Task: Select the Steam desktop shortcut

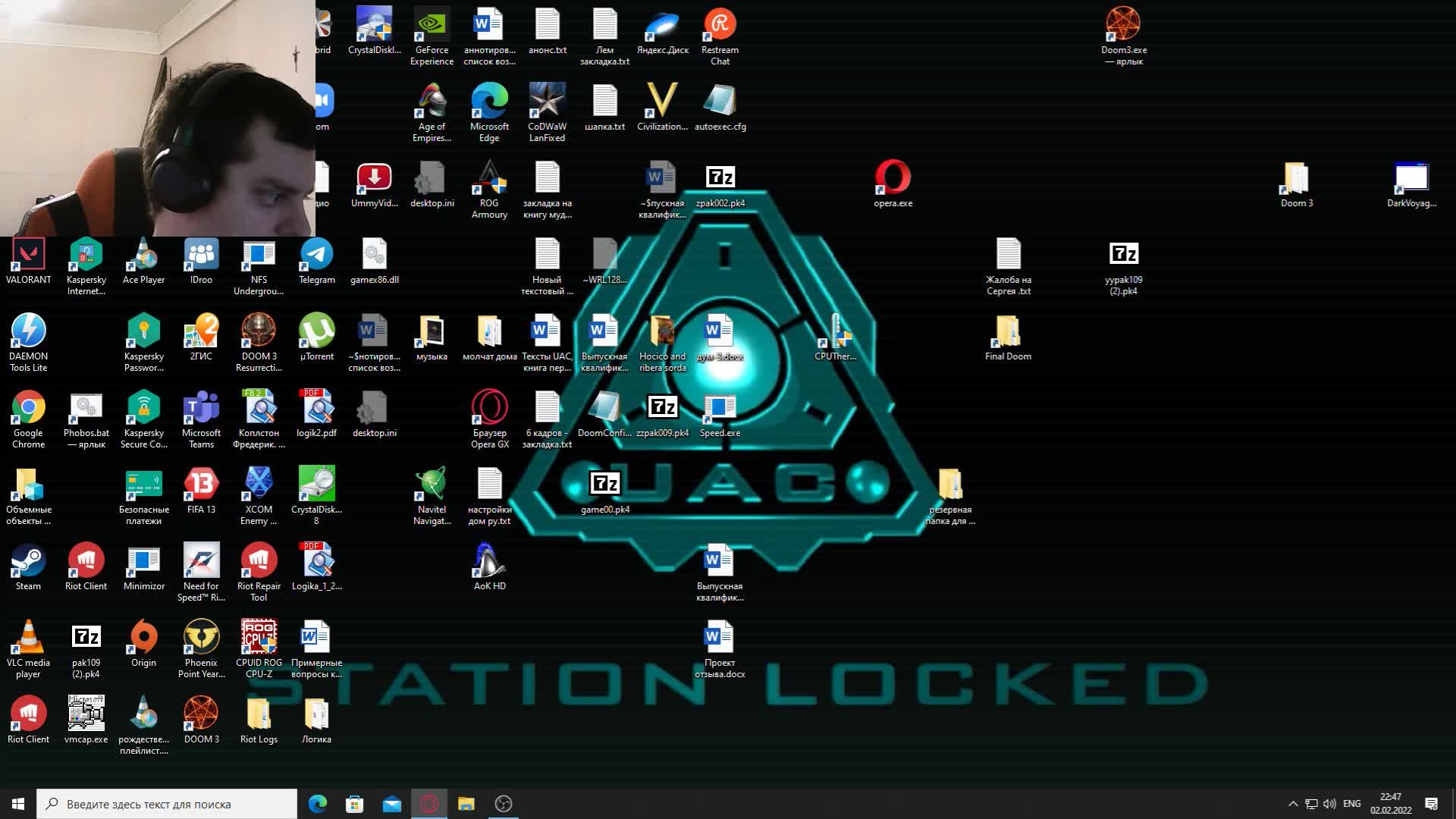Action: pyautogui.click(x=28, y=563)
